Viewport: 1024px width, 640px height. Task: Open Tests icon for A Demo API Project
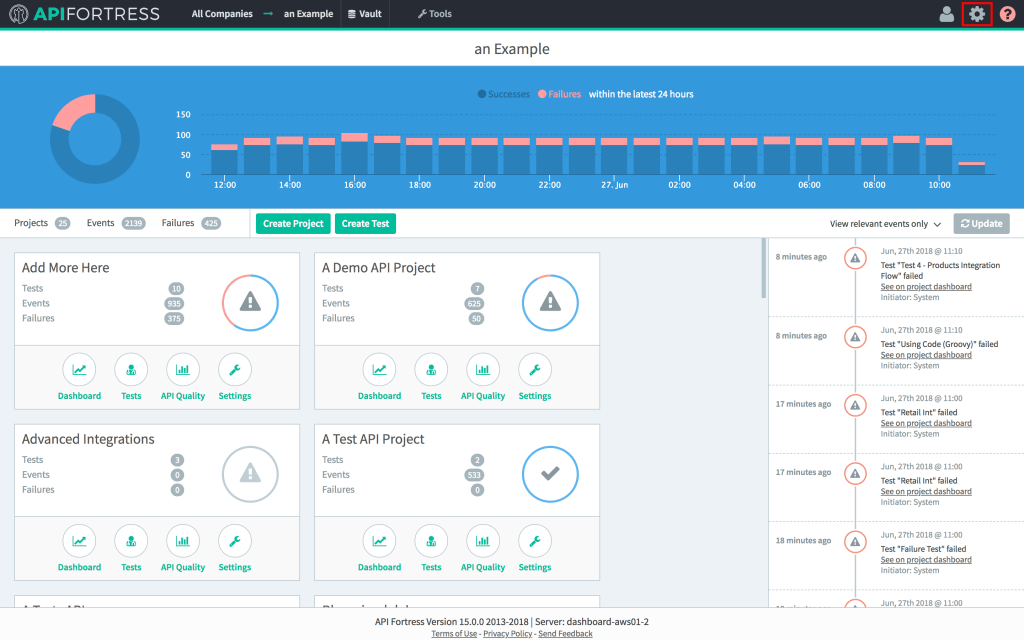pos(431,370)
